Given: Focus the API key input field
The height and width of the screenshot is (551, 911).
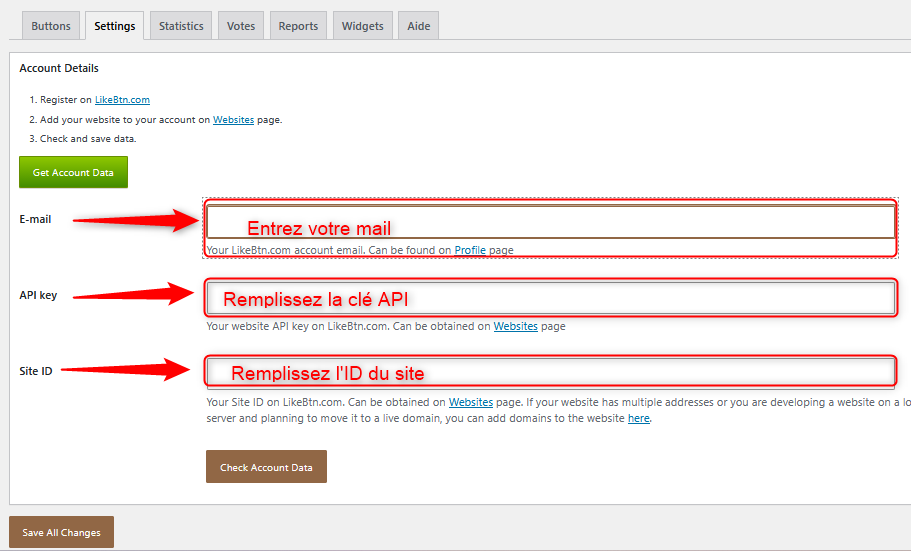Looking at the screenshot, I should [x=551, y=298].
